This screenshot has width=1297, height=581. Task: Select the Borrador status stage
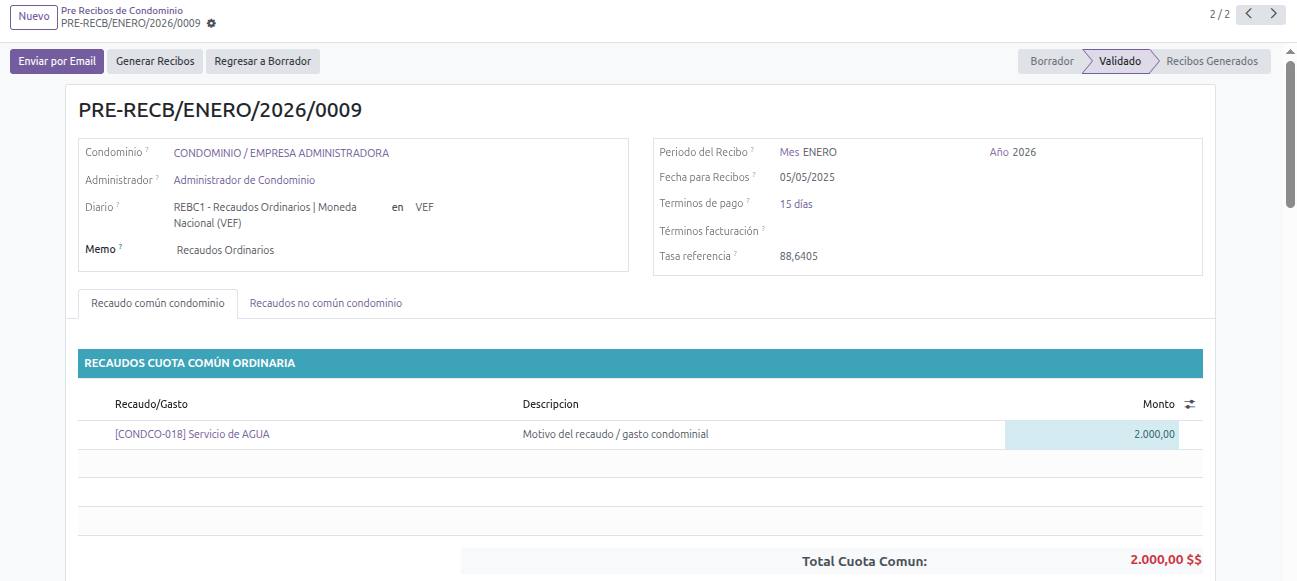pyautogui.click(x=1051, y=61)
